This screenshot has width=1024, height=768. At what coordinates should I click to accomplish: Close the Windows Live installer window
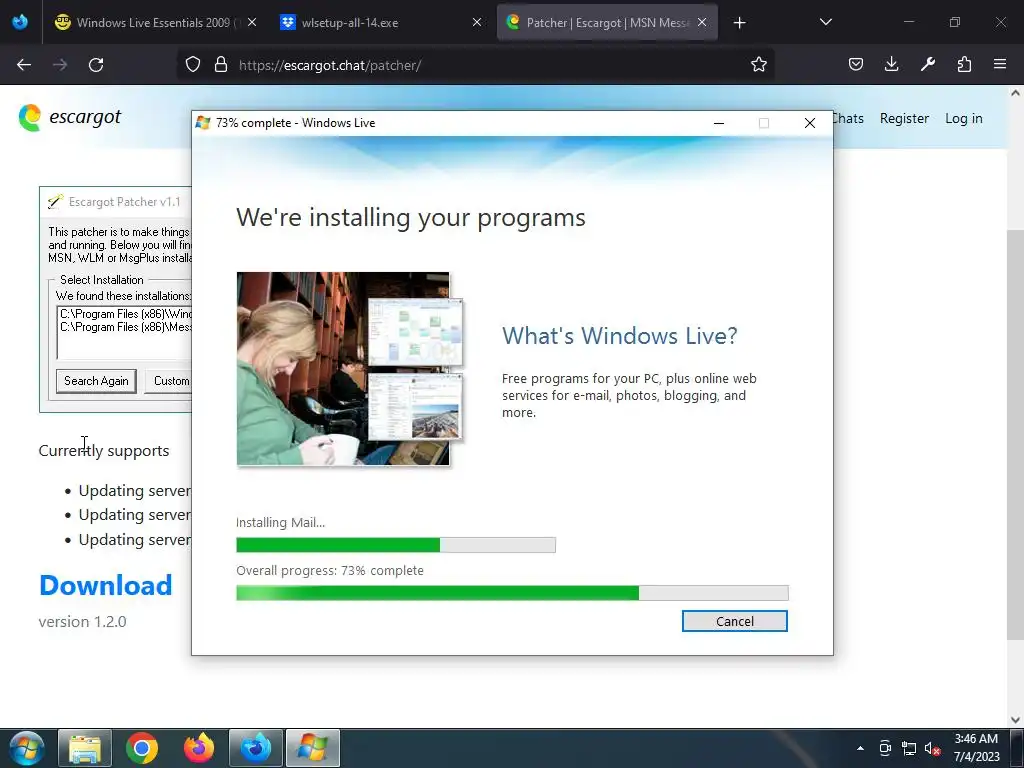point(810,123)
